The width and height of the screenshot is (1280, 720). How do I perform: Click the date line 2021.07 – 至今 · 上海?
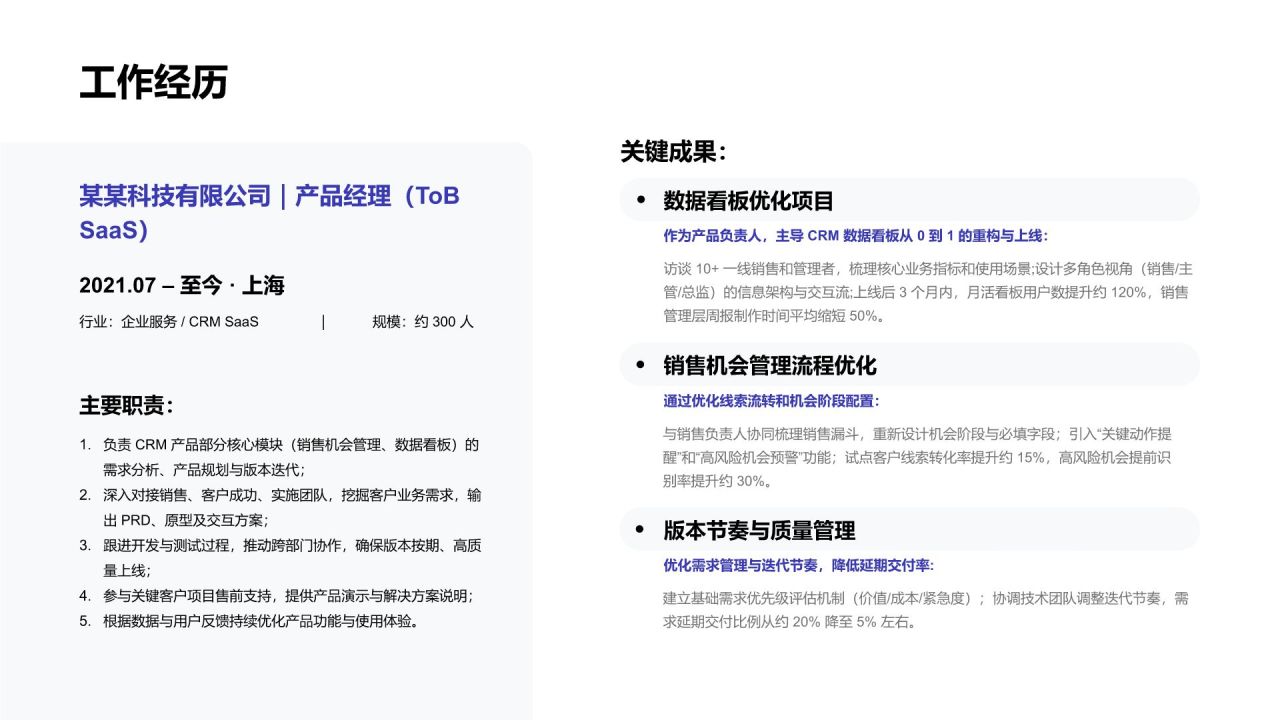tap(182, 286)
